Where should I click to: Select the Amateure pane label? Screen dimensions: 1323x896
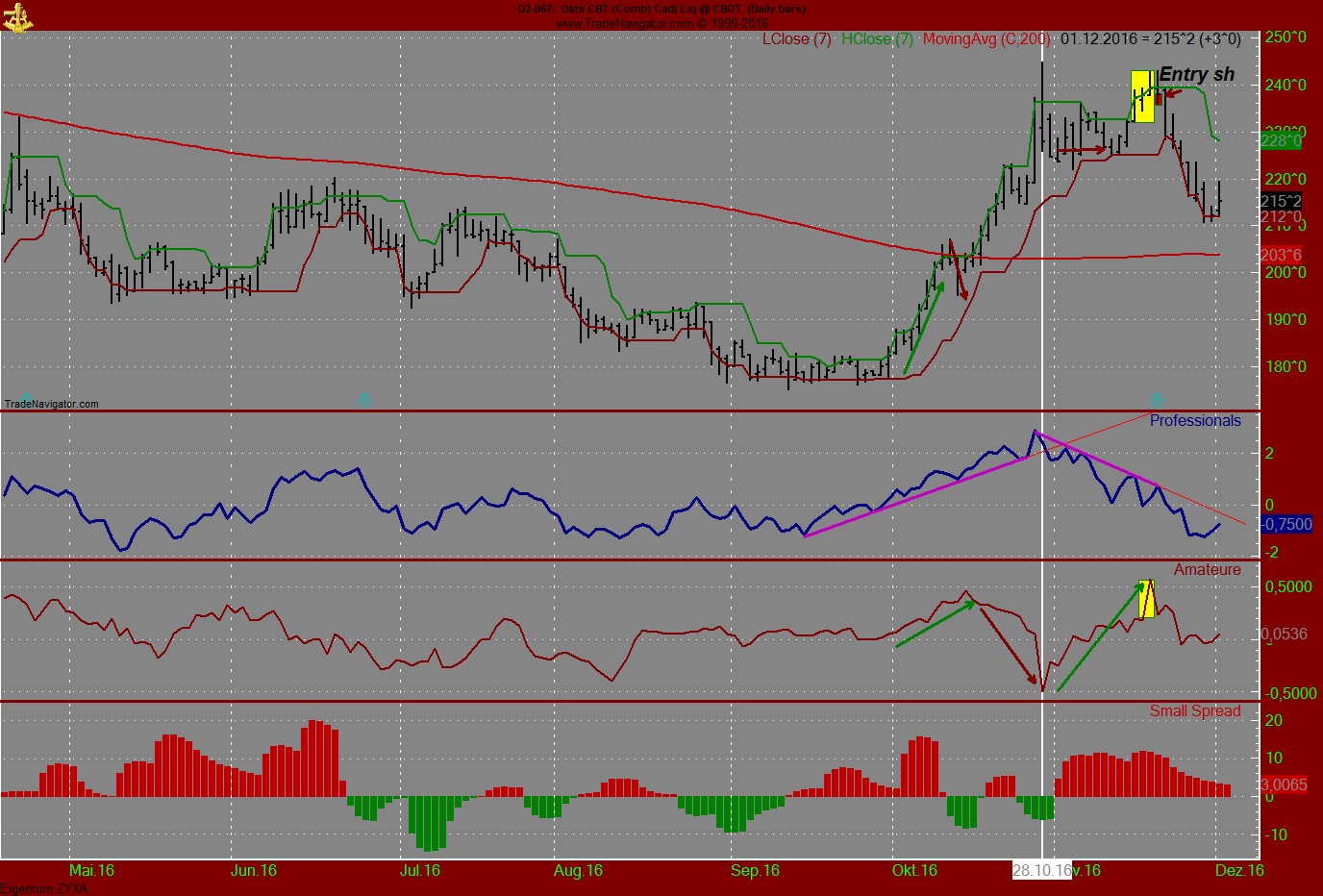click(1207, 568)
